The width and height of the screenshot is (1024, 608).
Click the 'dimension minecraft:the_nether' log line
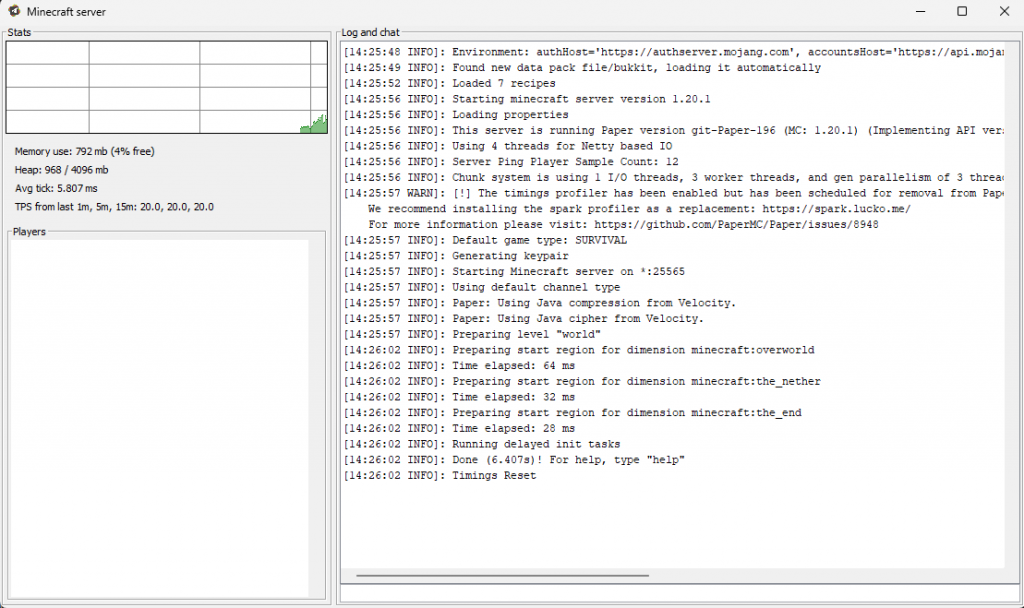(x=582, y=381)
